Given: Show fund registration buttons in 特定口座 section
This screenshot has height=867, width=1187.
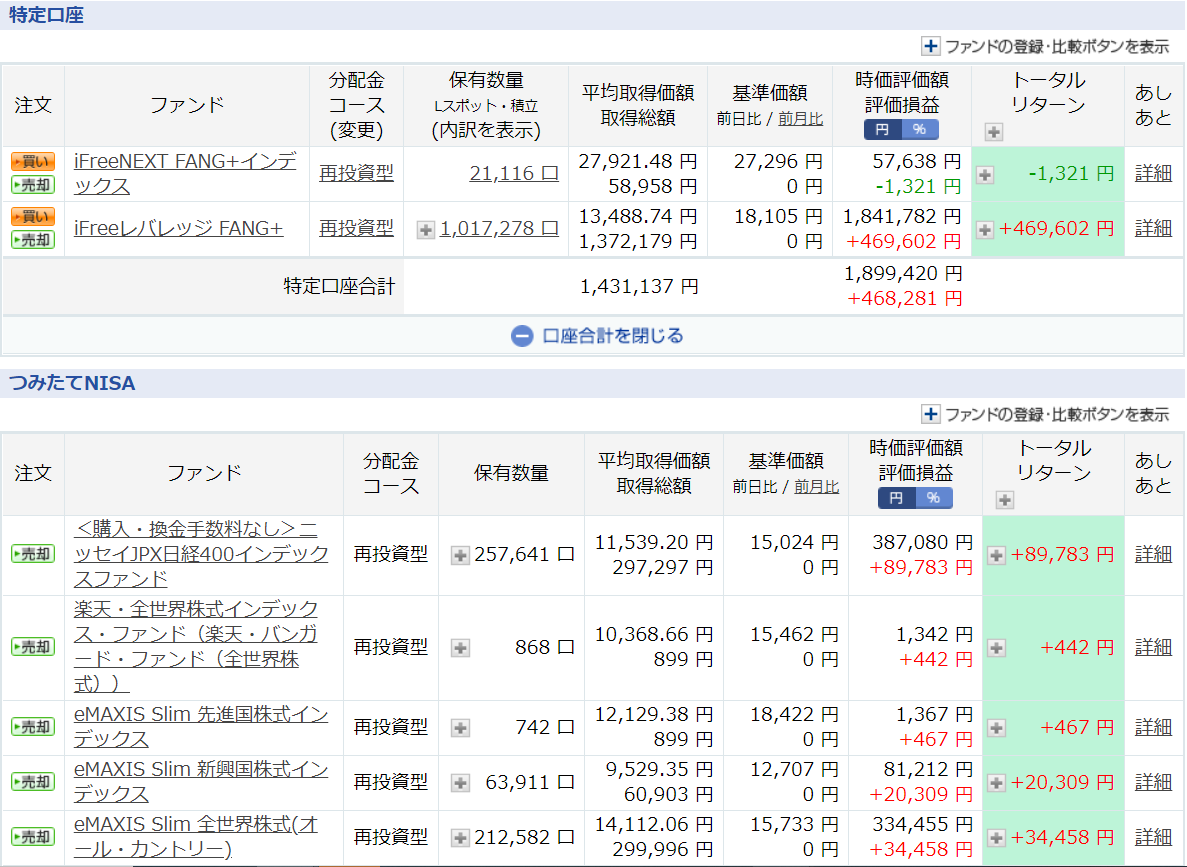Looking at the screenshot, I should [1045, 46].
